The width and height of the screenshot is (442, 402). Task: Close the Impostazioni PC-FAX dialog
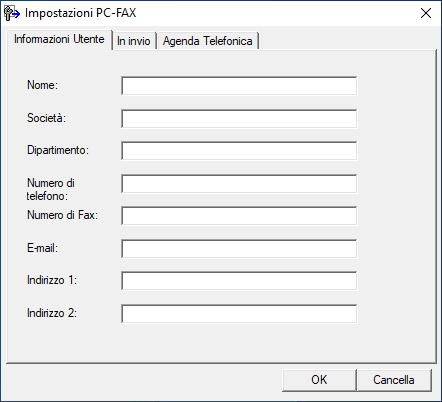pos(426,13)
